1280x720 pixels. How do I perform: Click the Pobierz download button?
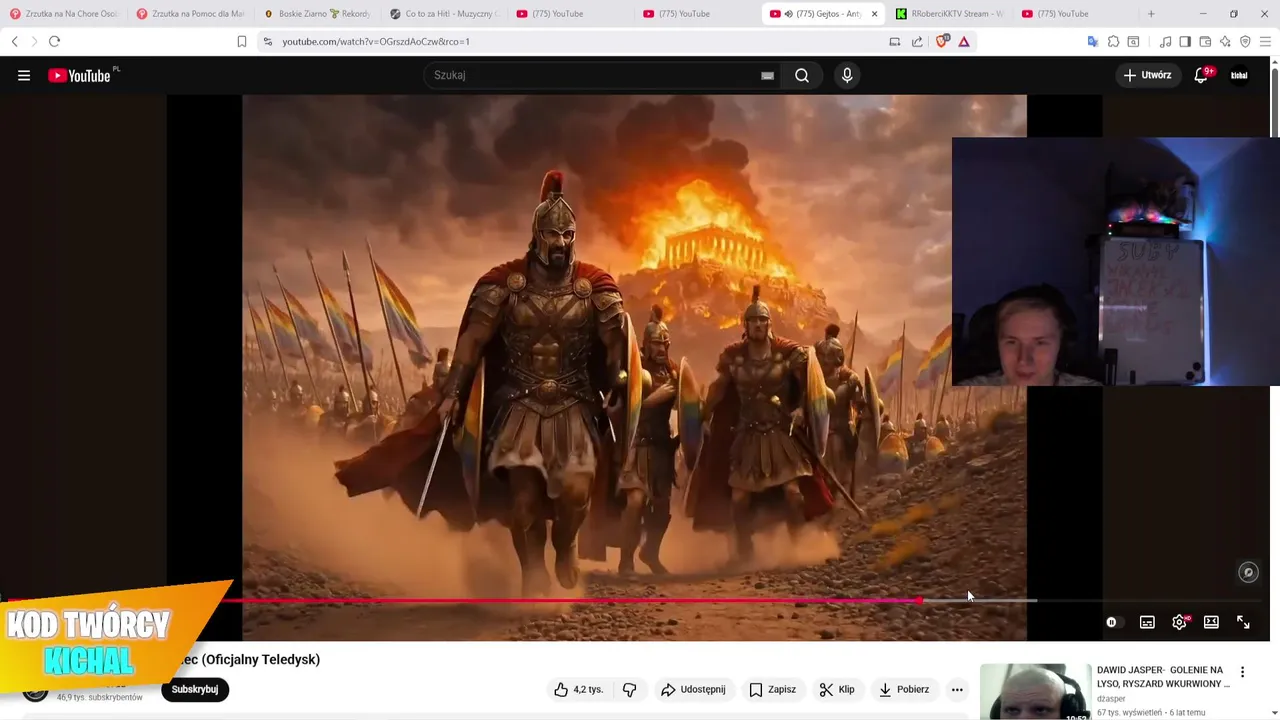903,689
